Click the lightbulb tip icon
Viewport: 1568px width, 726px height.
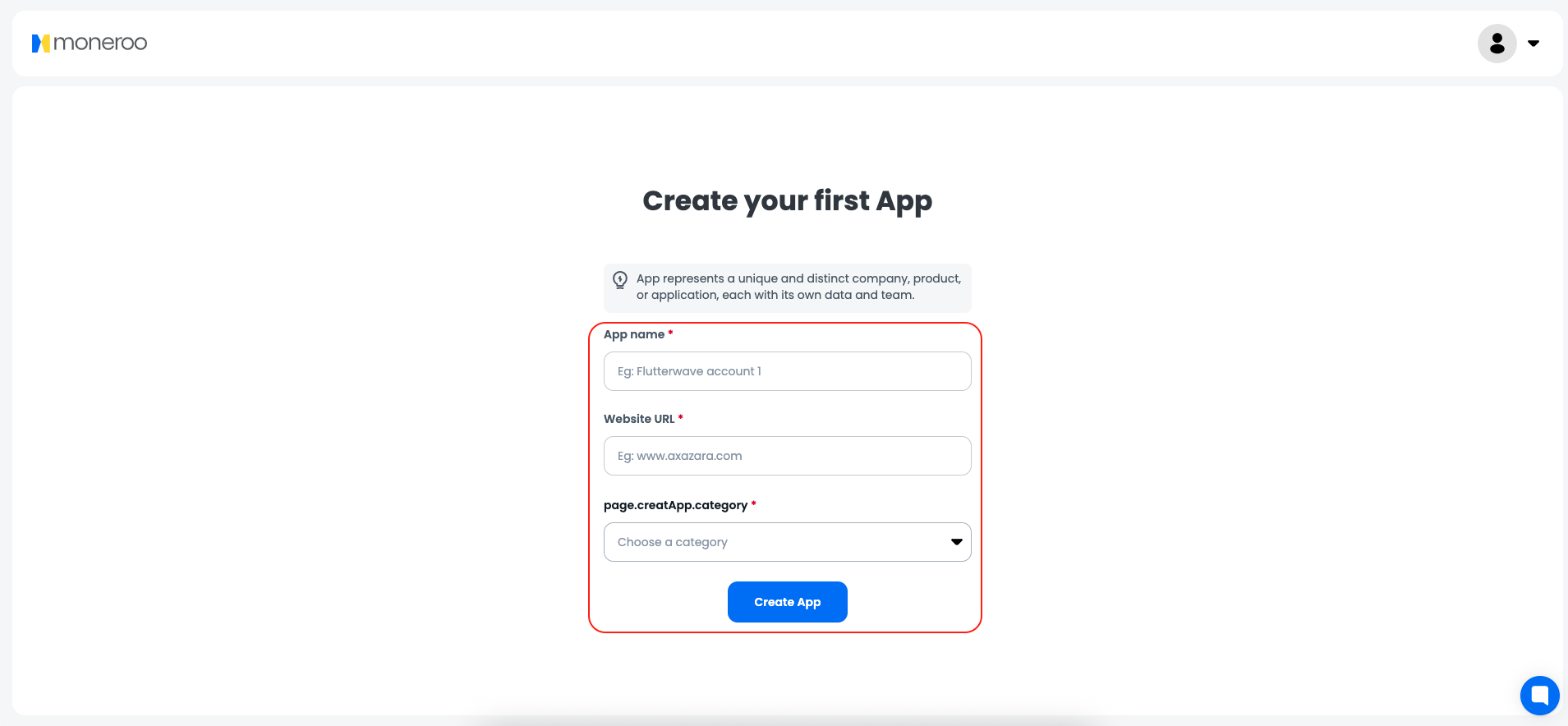[620, 280]
